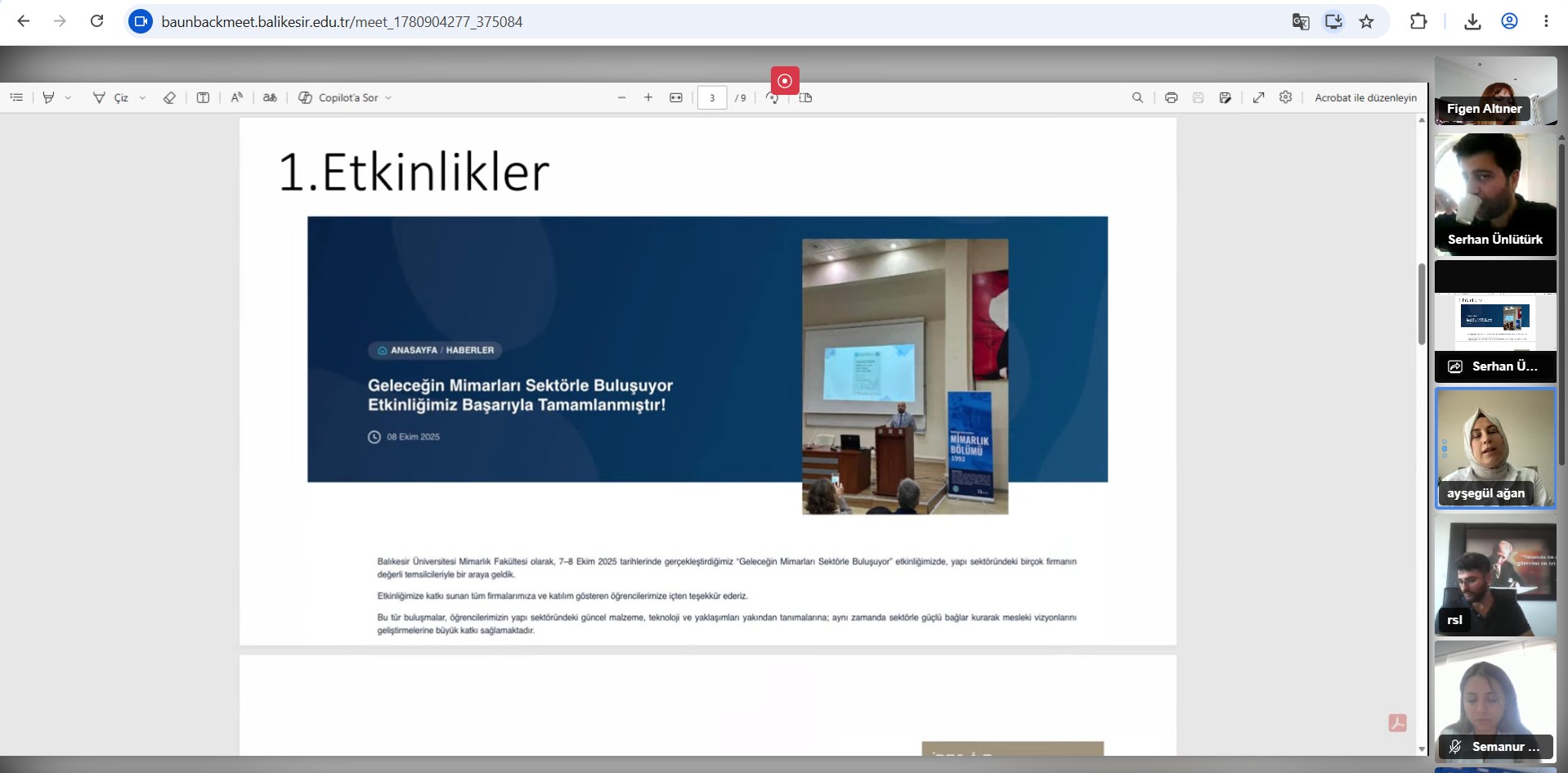Select the highlighter tool
Viewport: 1568px width, 773px height.
(49, 97)
